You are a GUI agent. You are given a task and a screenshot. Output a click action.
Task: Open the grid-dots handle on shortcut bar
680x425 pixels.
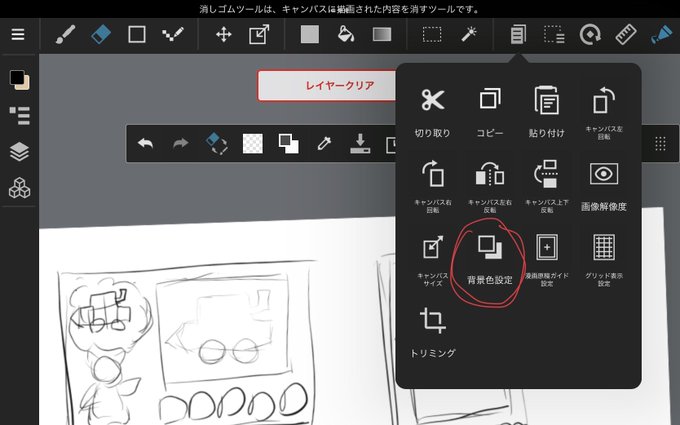660,144
